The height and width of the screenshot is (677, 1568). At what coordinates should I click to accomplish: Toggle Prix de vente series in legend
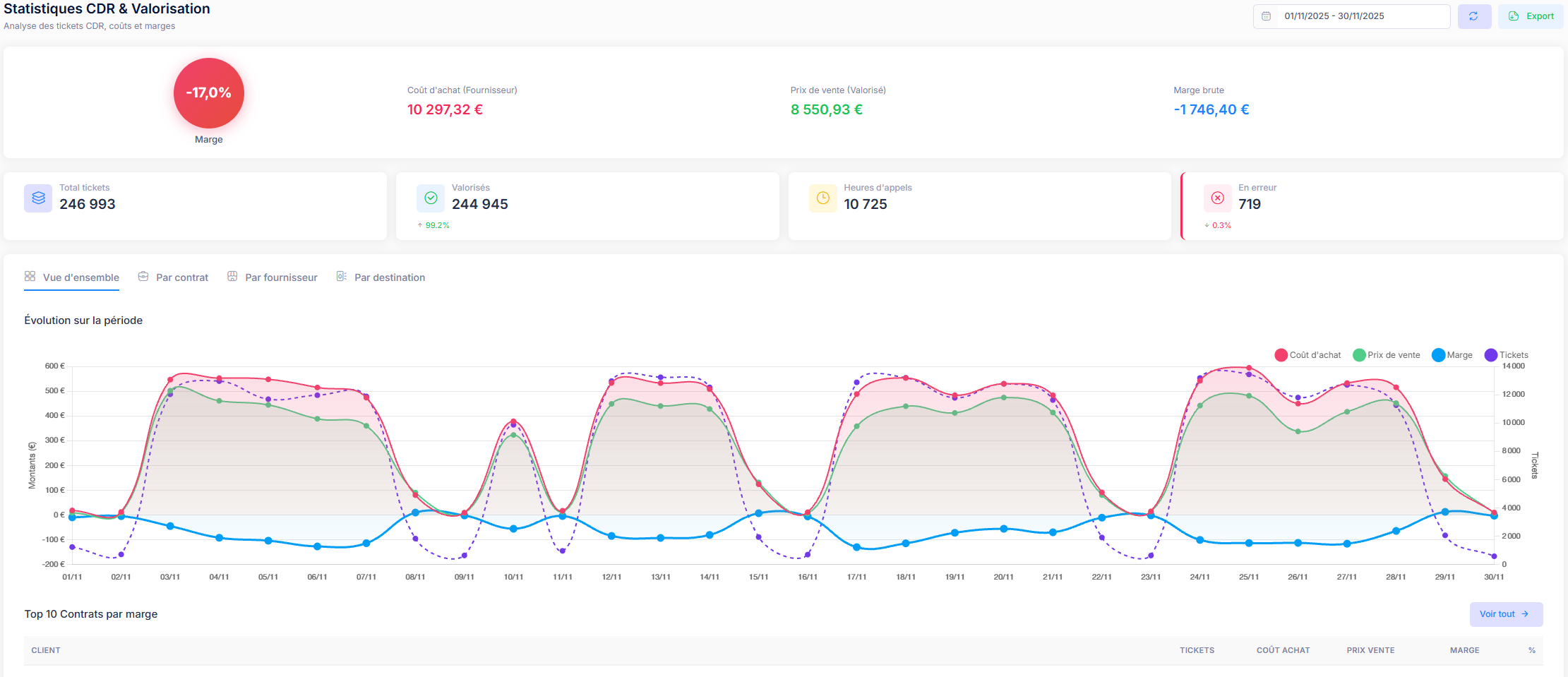(1386, 355)
